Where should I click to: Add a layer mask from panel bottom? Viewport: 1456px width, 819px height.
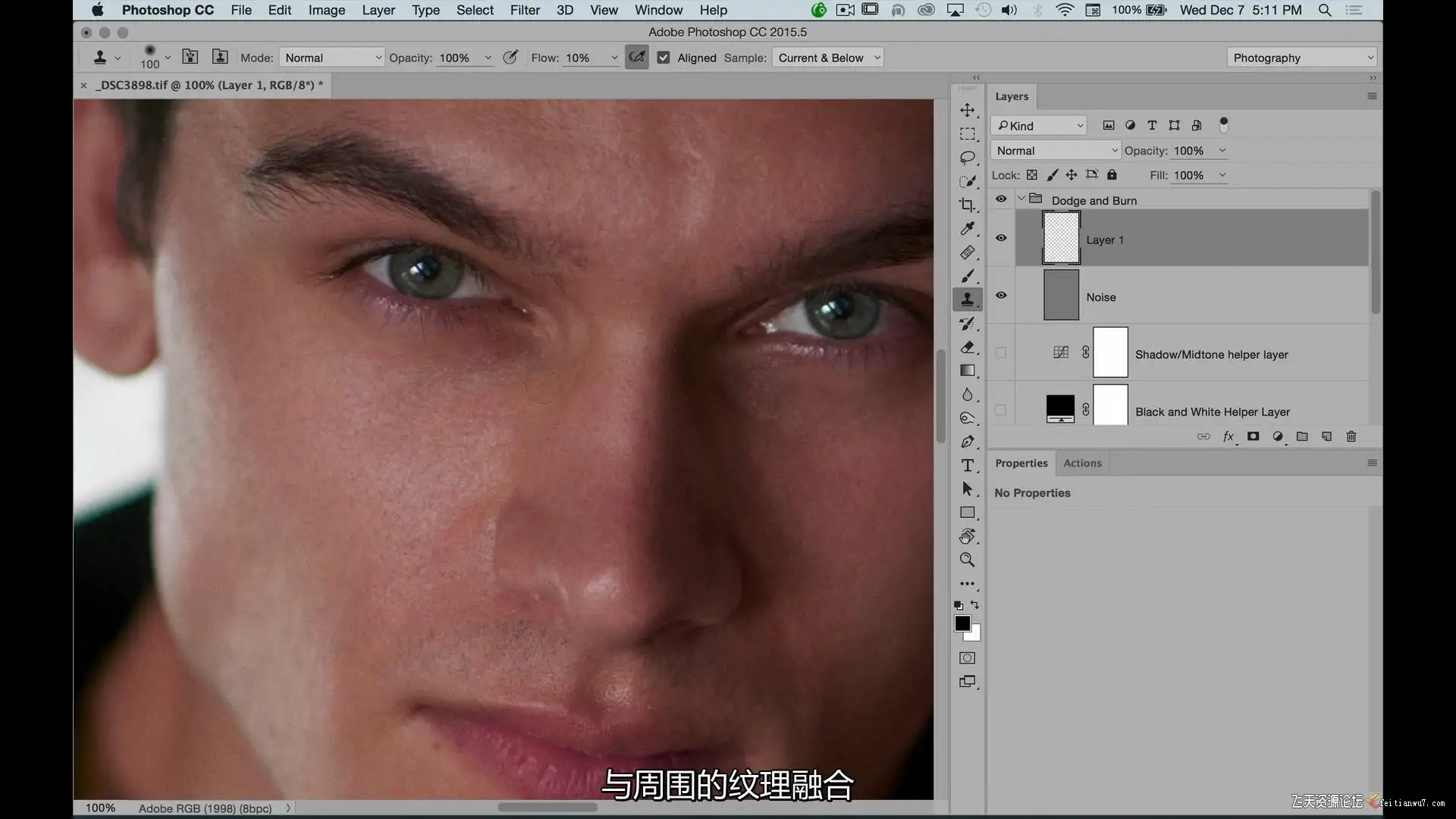(x=1253, y=437)
